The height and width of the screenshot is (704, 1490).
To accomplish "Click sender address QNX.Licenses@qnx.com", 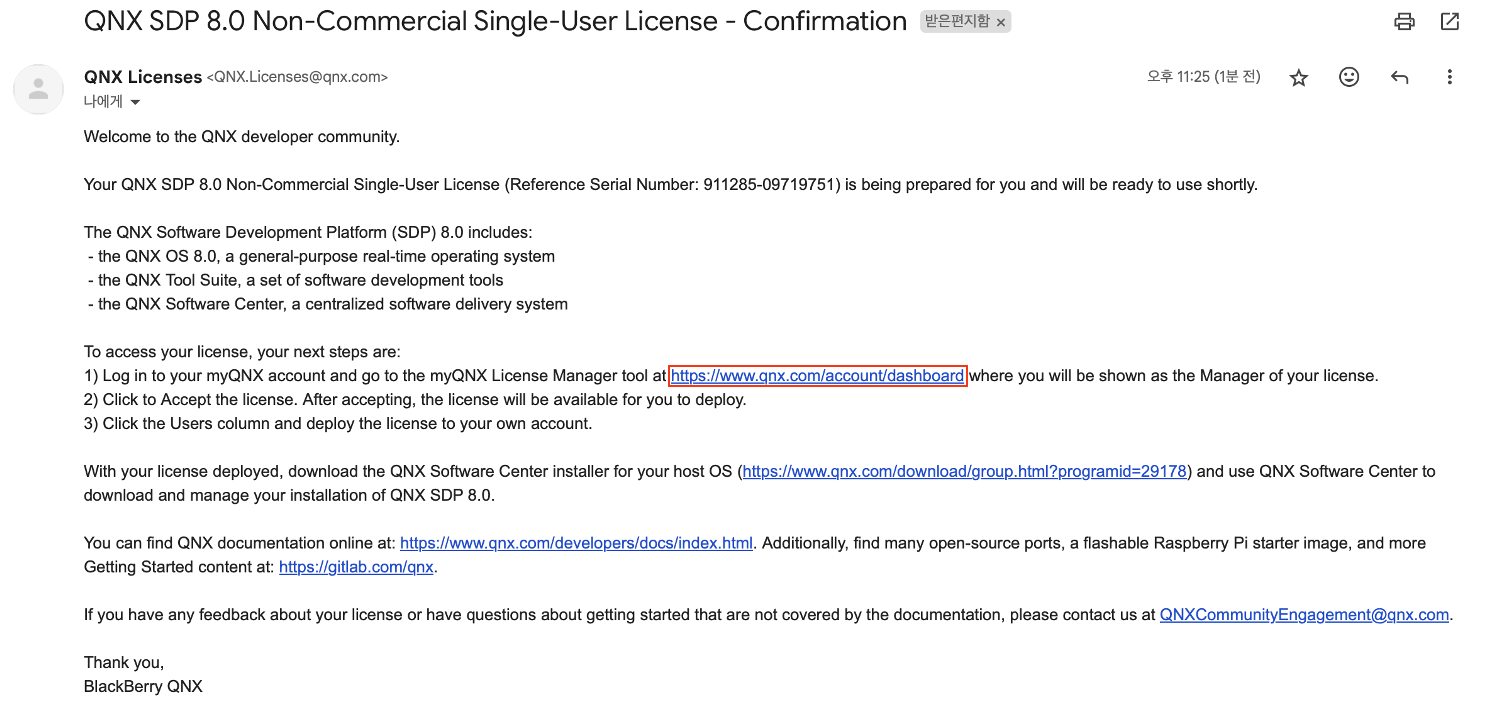I will click(297, 77).
